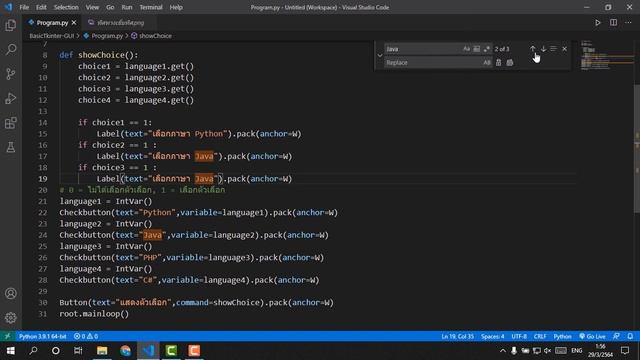640x360 pixels.
Task: Open the Accounts menu icon
Action: pyautogui.click(x=11, y=293)
